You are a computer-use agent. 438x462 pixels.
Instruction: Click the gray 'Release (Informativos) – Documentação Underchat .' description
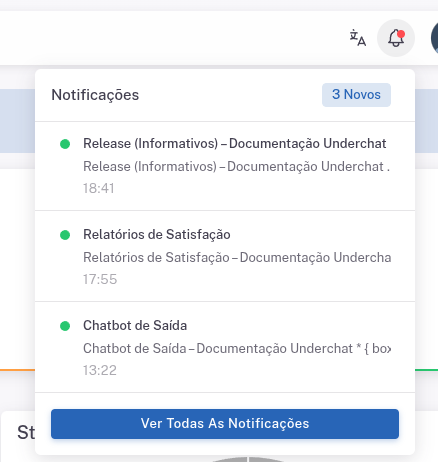point(236,166)
